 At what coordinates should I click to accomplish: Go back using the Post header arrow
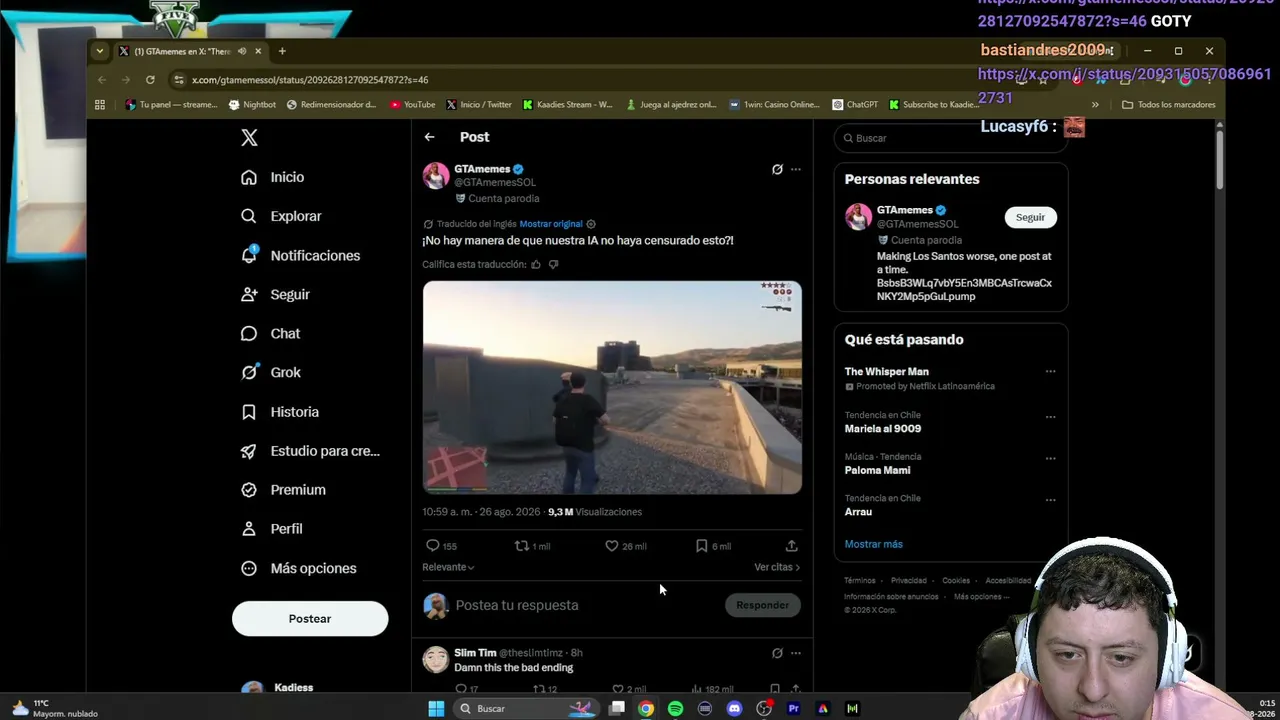(x=429, y=137)
